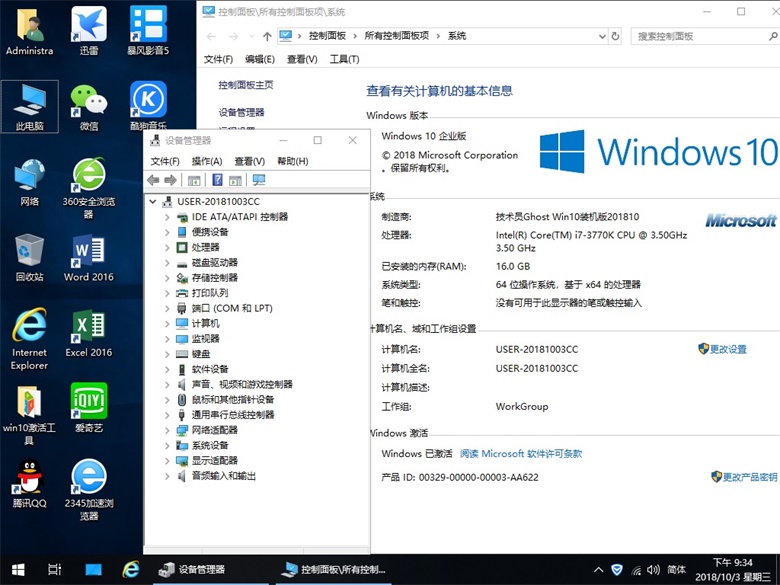Image resolution: width=780 pixels, height=585 pixels.
Task: Expand the 网络适配器 tree node
Action: tap(167, 430)
